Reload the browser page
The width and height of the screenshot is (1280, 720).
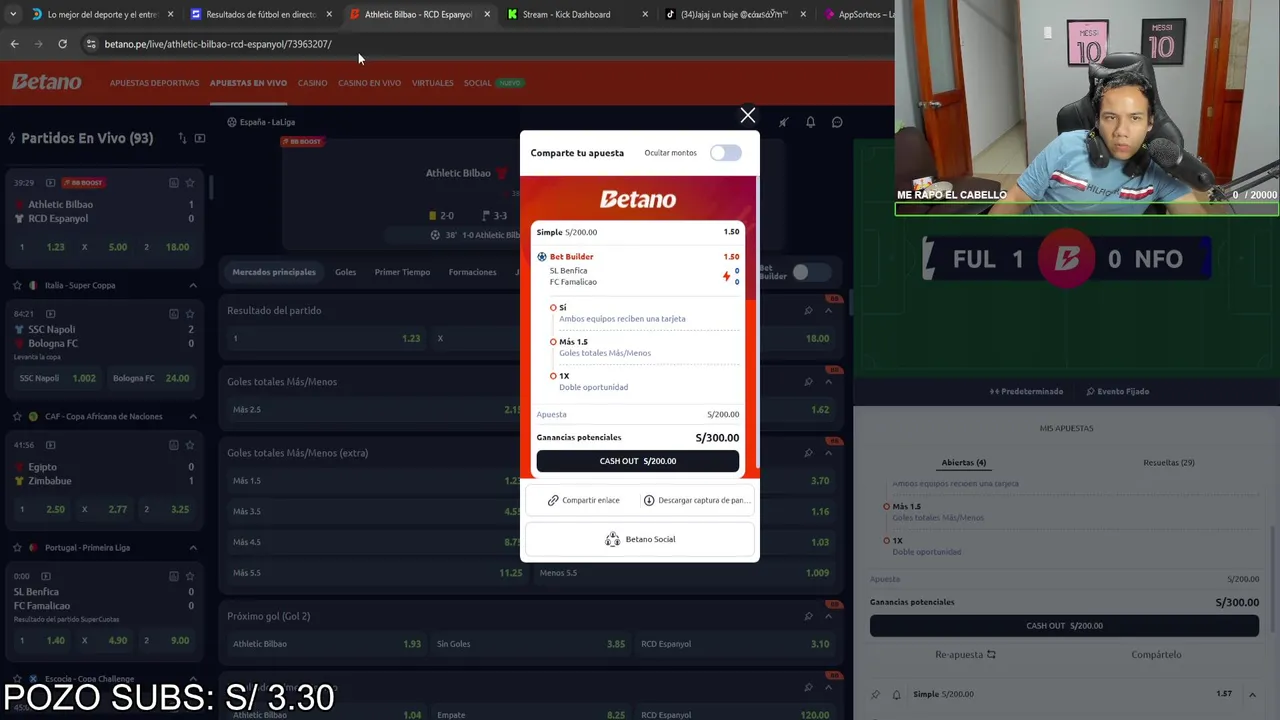pos(62,44)
